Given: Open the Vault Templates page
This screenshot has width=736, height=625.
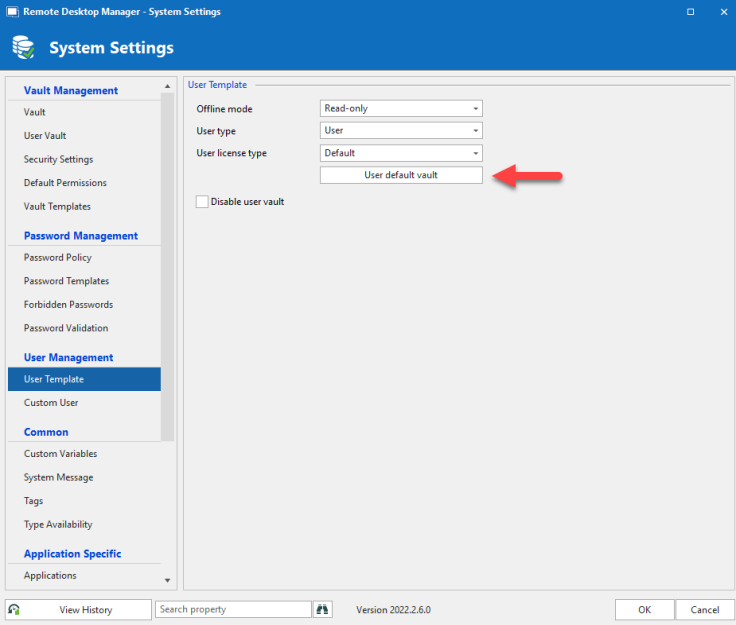Looking at the screenshot, I should click(x=57, y=207).
